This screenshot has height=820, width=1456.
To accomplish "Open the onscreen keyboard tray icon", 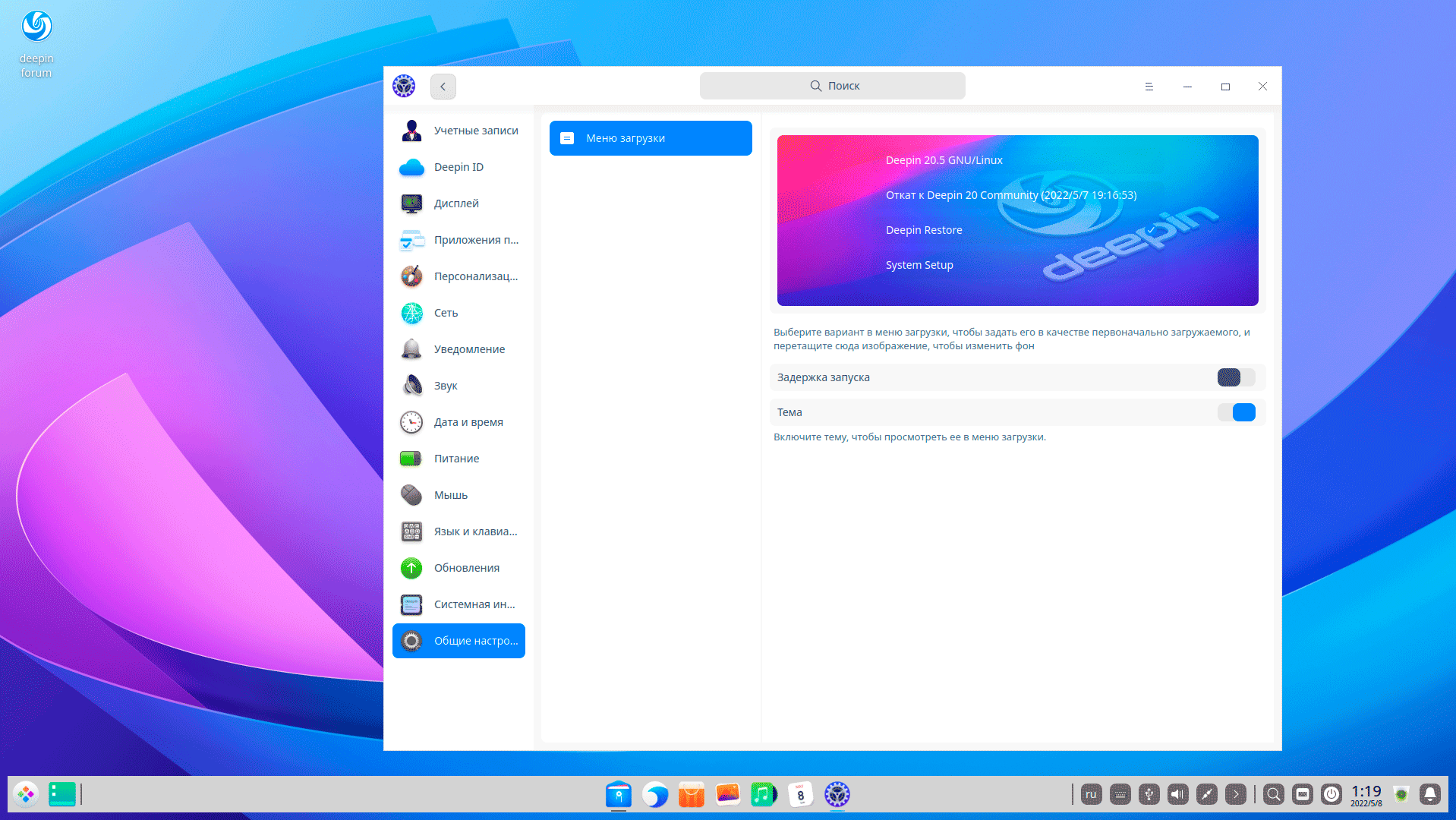I will point(1120,794).
